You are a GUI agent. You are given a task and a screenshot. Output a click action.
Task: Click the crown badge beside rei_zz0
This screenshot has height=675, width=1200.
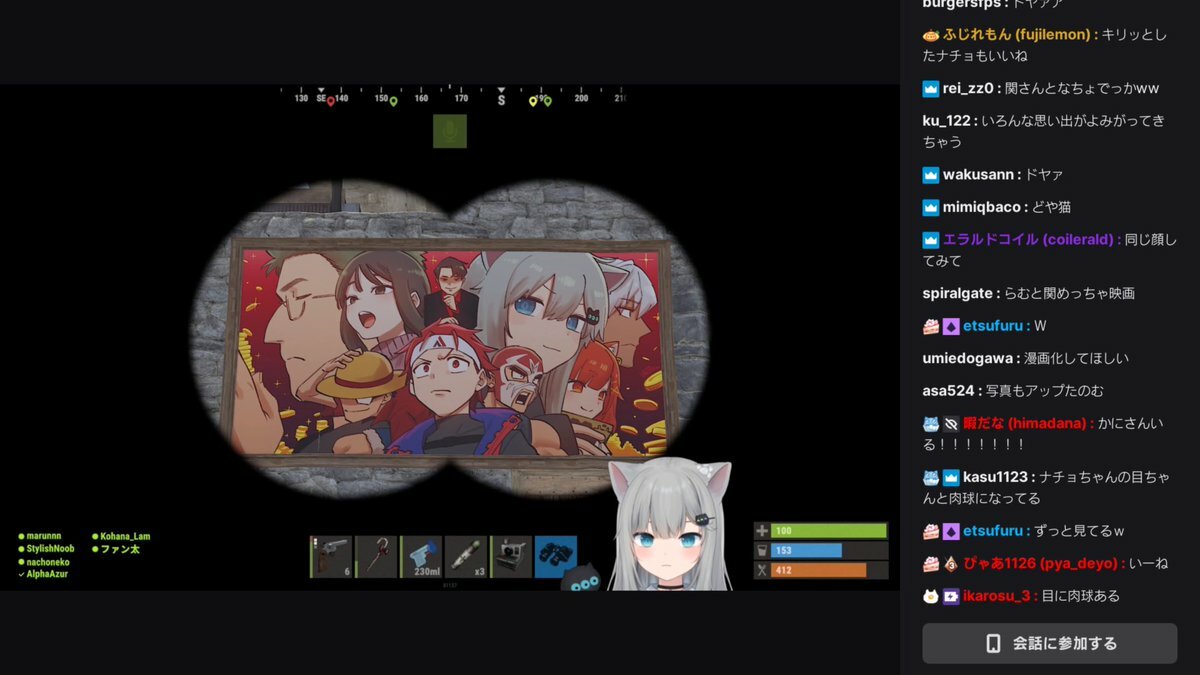[x=931, y=88]
